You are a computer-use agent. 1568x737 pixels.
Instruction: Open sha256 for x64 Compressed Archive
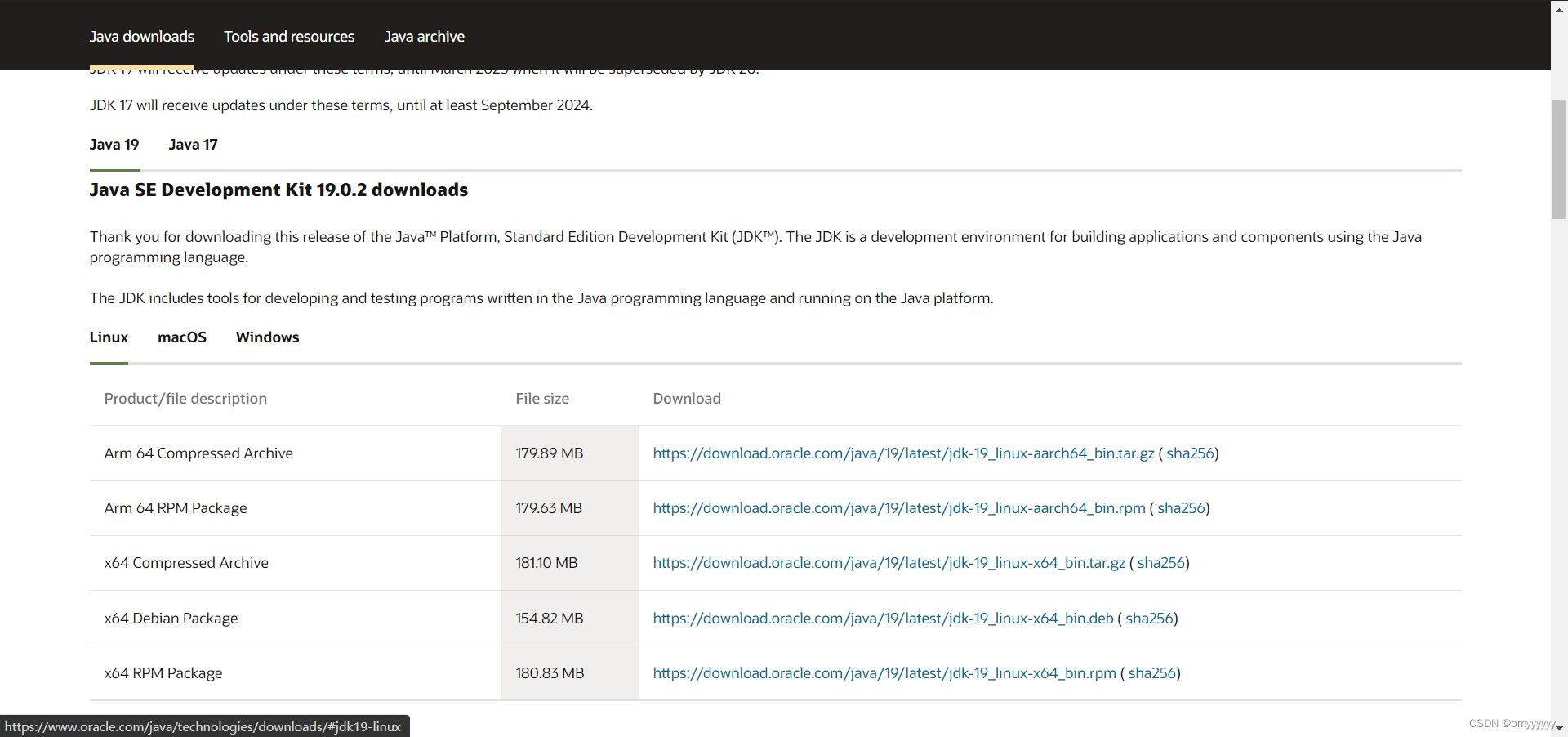tap(1161, 563)
